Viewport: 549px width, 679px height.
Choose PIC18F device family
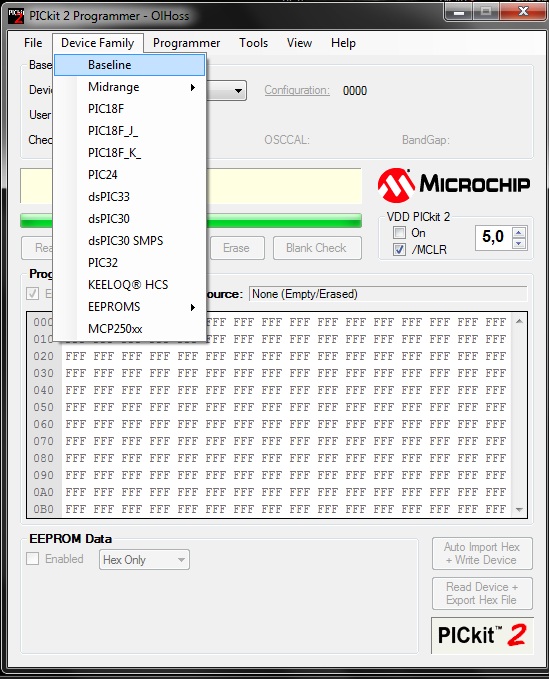(x=129, y=109)
